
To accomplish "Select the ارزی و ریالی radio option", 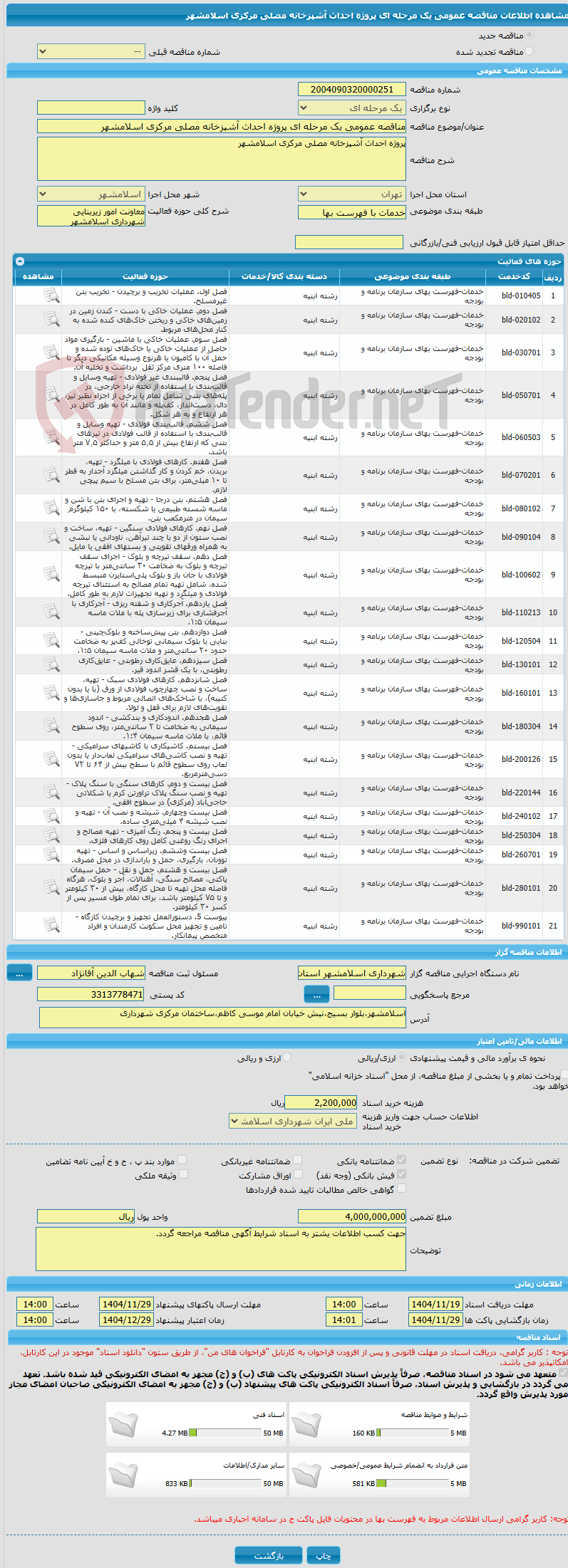I will click(286, 1057).
